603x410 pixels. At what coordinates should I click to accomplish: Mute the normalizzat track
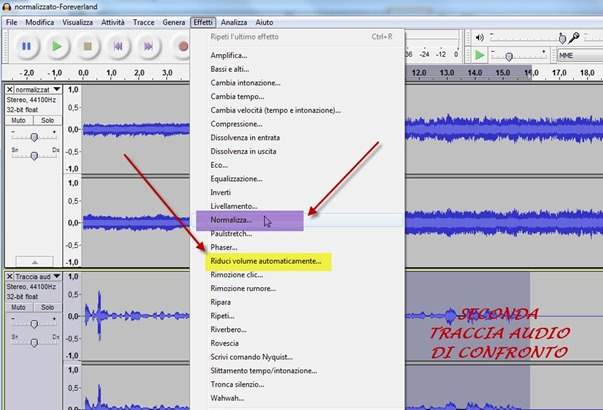[20, 119]
